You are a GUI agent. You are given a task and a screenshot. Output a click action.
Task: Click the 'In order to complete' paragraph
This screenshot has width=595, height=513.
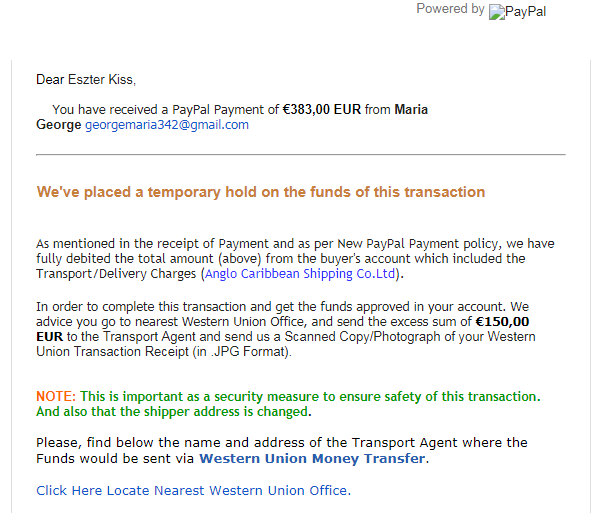(x=286, y=329)
